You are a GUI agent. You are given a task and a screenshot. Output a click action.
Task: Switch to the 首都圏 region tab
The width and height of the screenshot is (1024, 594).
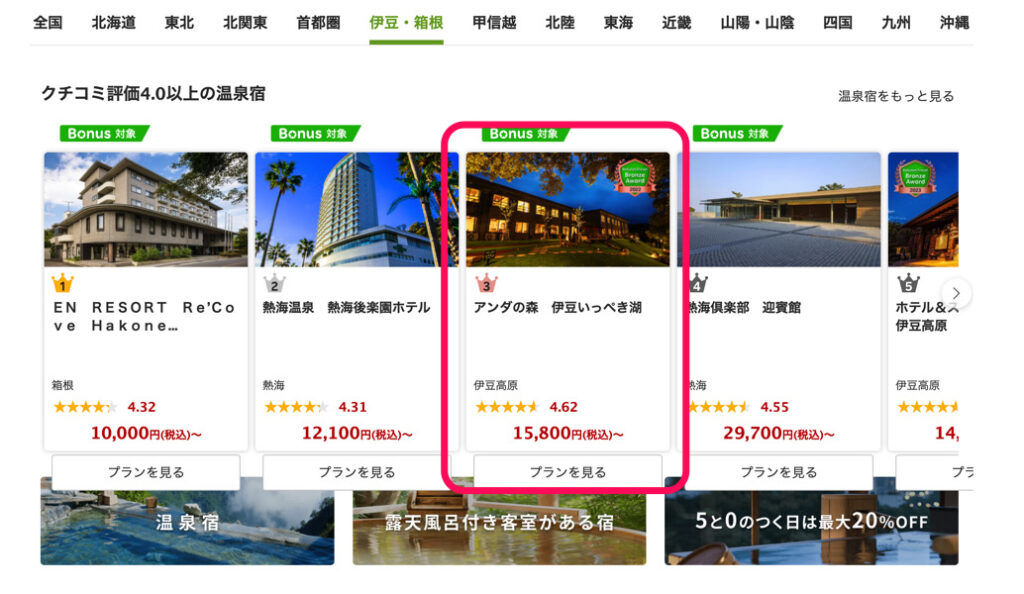[318, 23]
